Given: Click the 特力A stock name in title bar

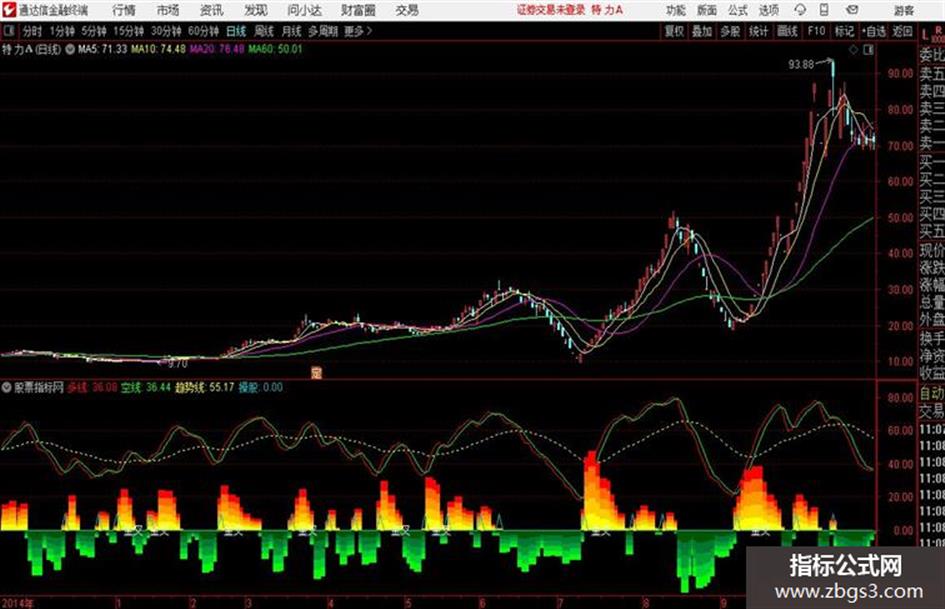Looking at the screenshot, I should click(x=608, y=10).
